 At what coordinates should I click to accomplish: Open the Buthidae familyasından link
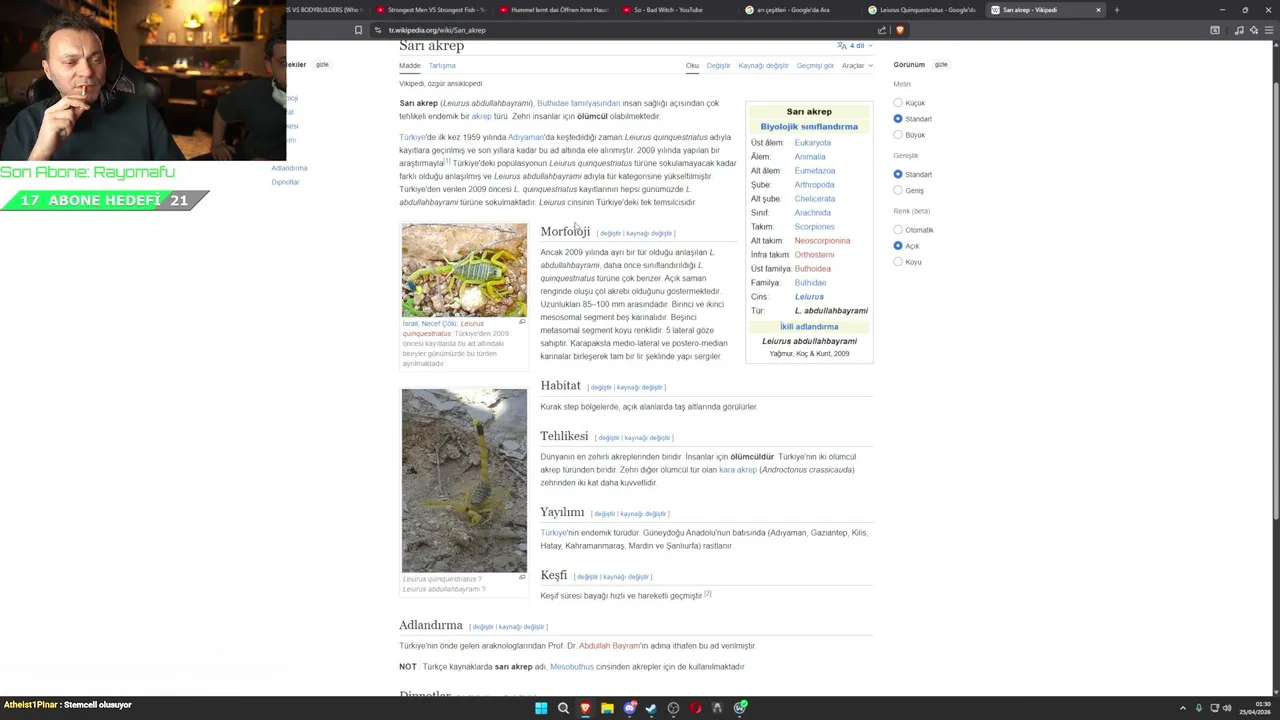[x=578, y=103]
